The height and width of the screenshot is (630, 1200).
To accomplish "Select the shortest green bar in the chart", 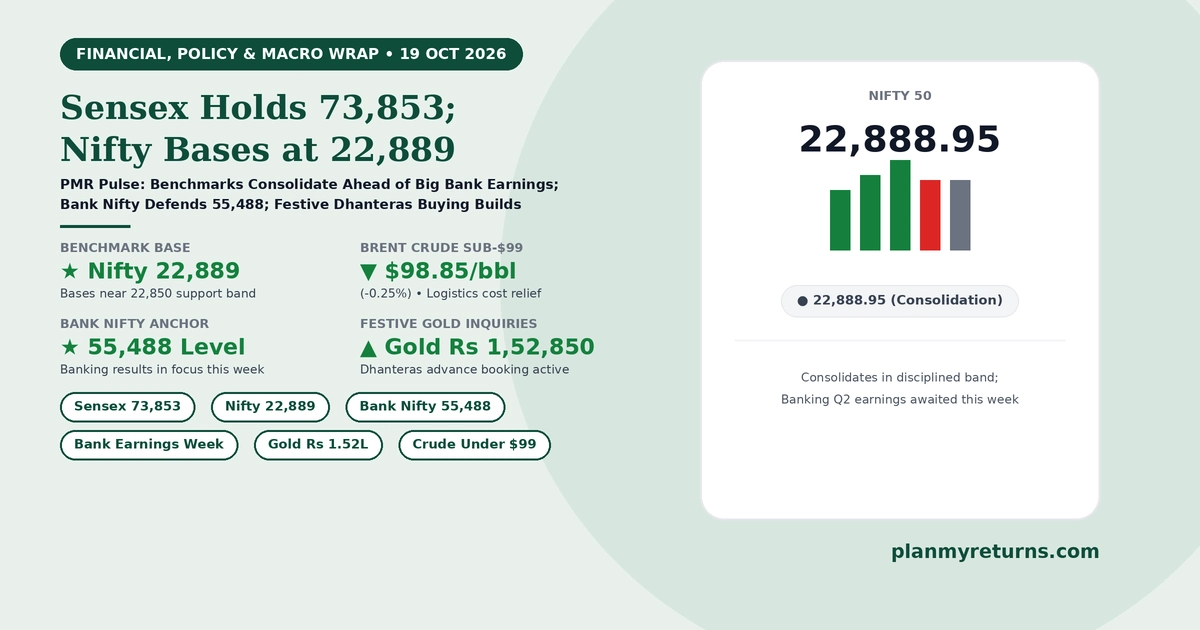I will tap(840, 220).
